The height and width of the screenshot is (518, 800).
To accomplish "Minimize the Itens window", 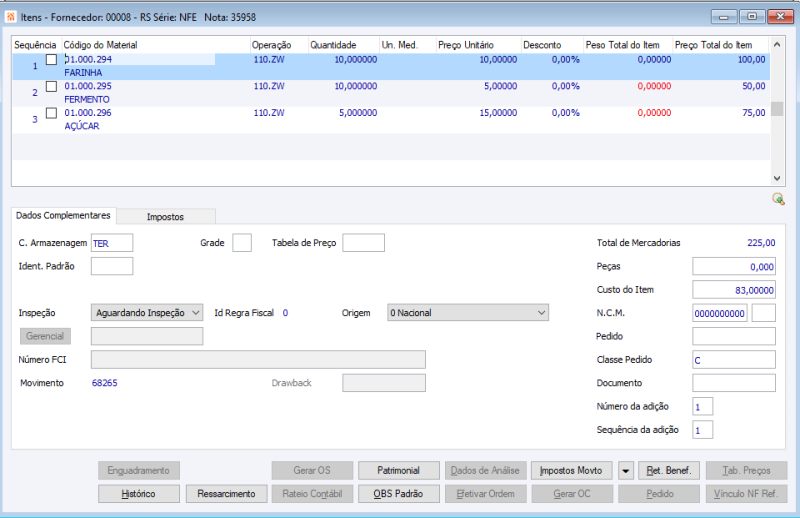I will click(x=725, y=16).
